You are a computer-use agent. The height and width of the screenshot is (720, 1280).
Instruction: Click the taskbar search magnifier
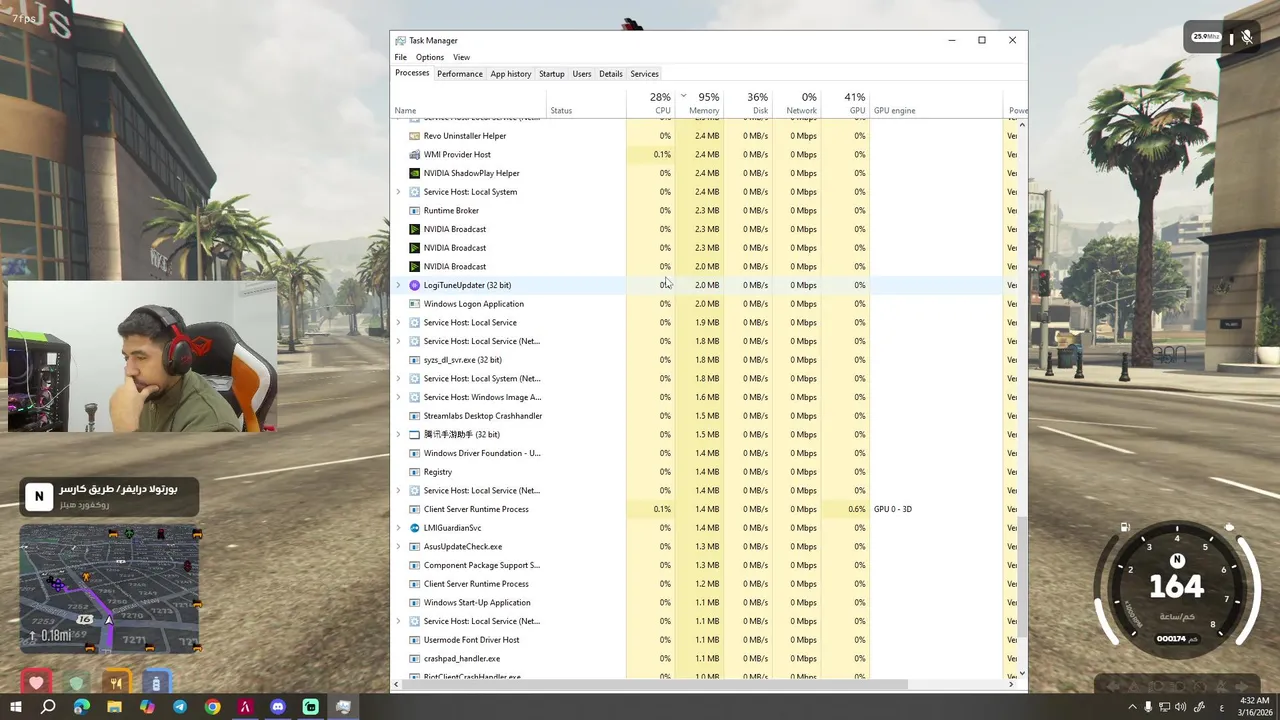[x=48, y=707]
